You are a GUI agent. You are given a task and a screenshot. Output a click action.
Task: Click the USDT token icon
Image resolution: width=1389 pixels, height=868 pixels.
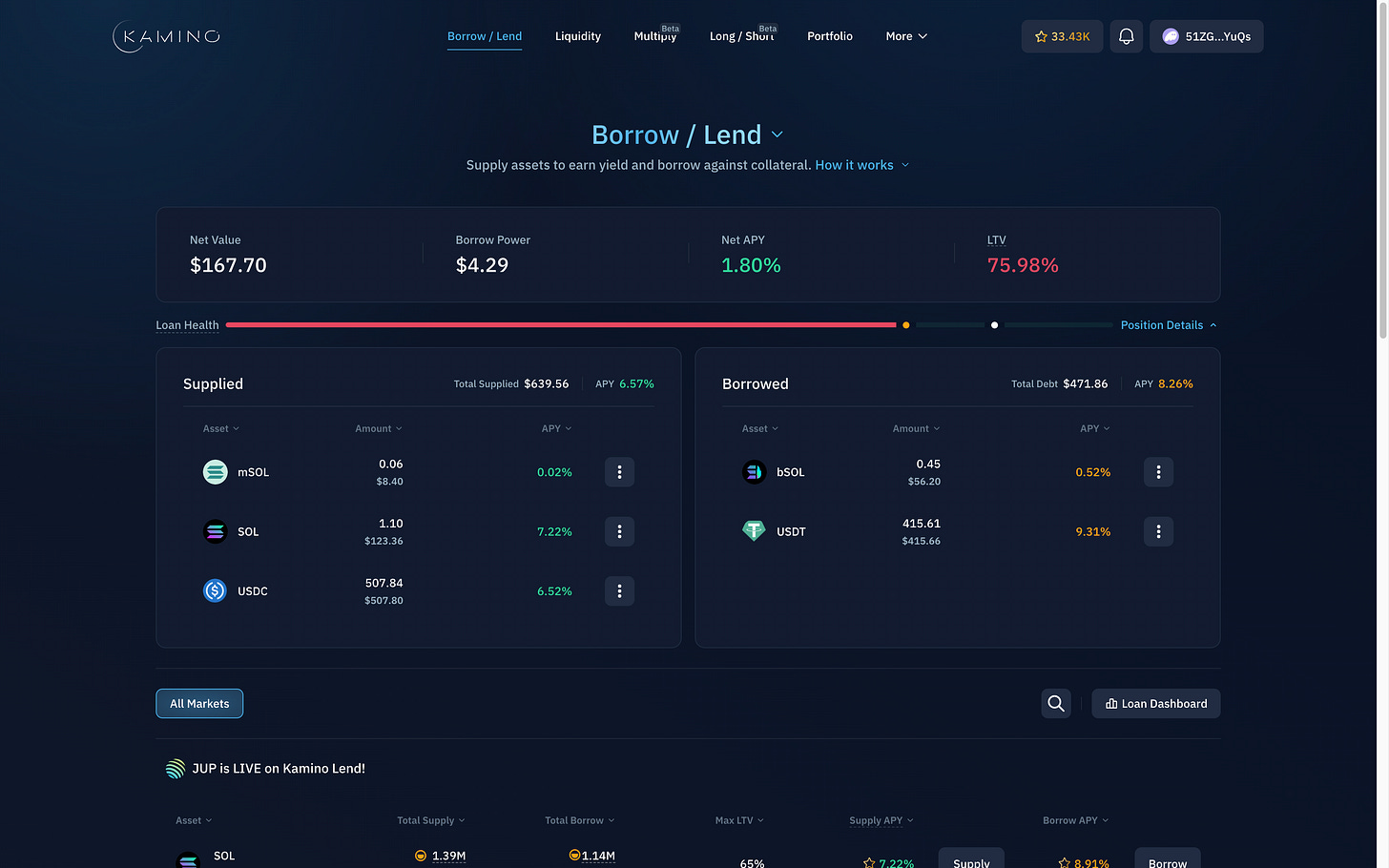755,531
